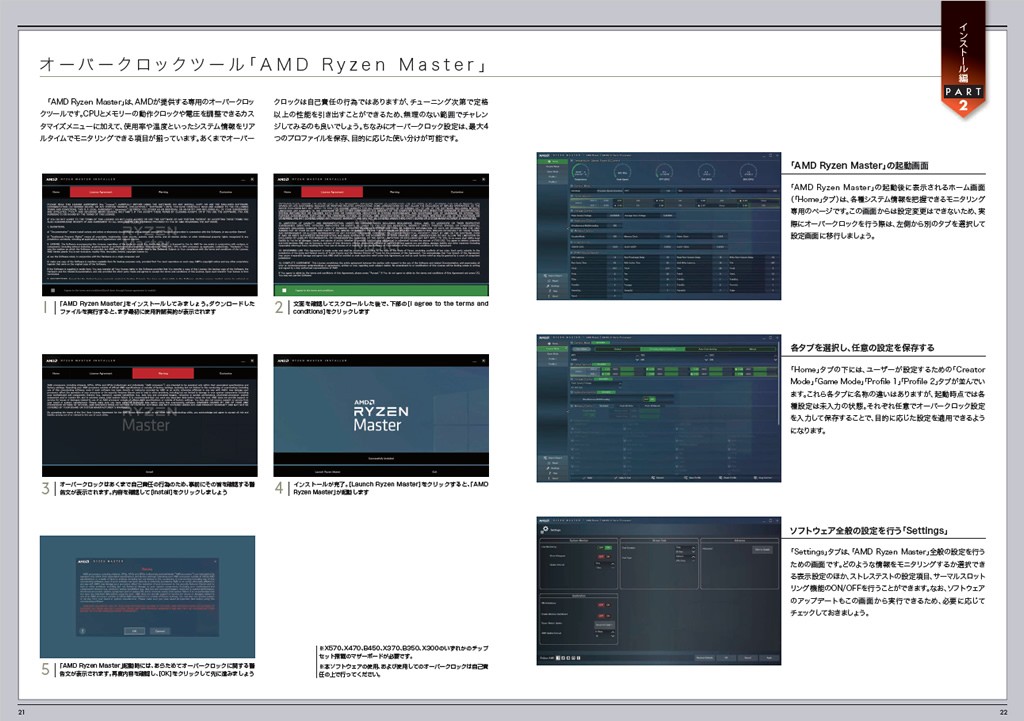This screenshot has height=721, width=1024.
Task: Click Copy Current in Creator Mode bottom bar
Action: (763, 478)
